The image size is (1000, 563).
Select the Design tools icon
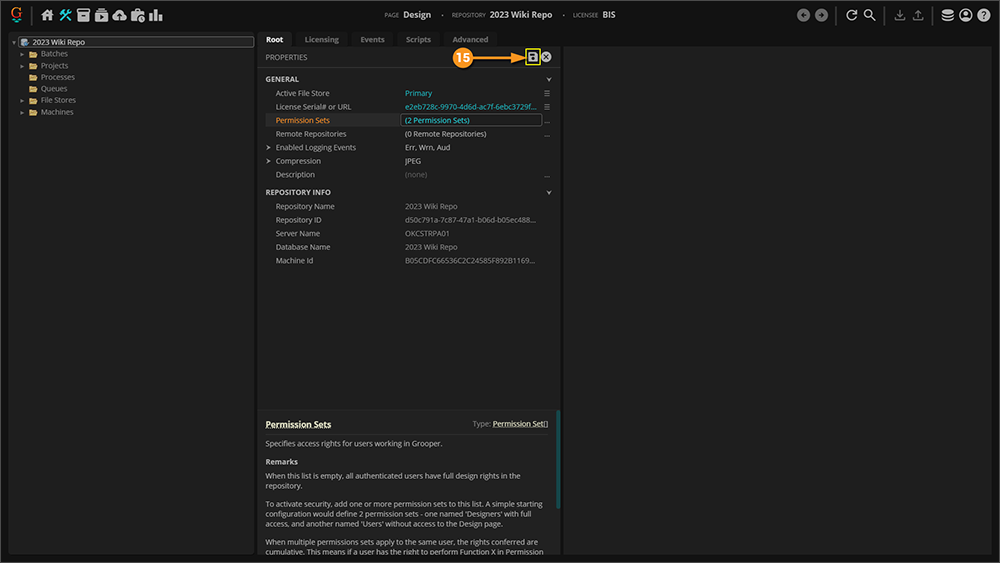point(65,15)
